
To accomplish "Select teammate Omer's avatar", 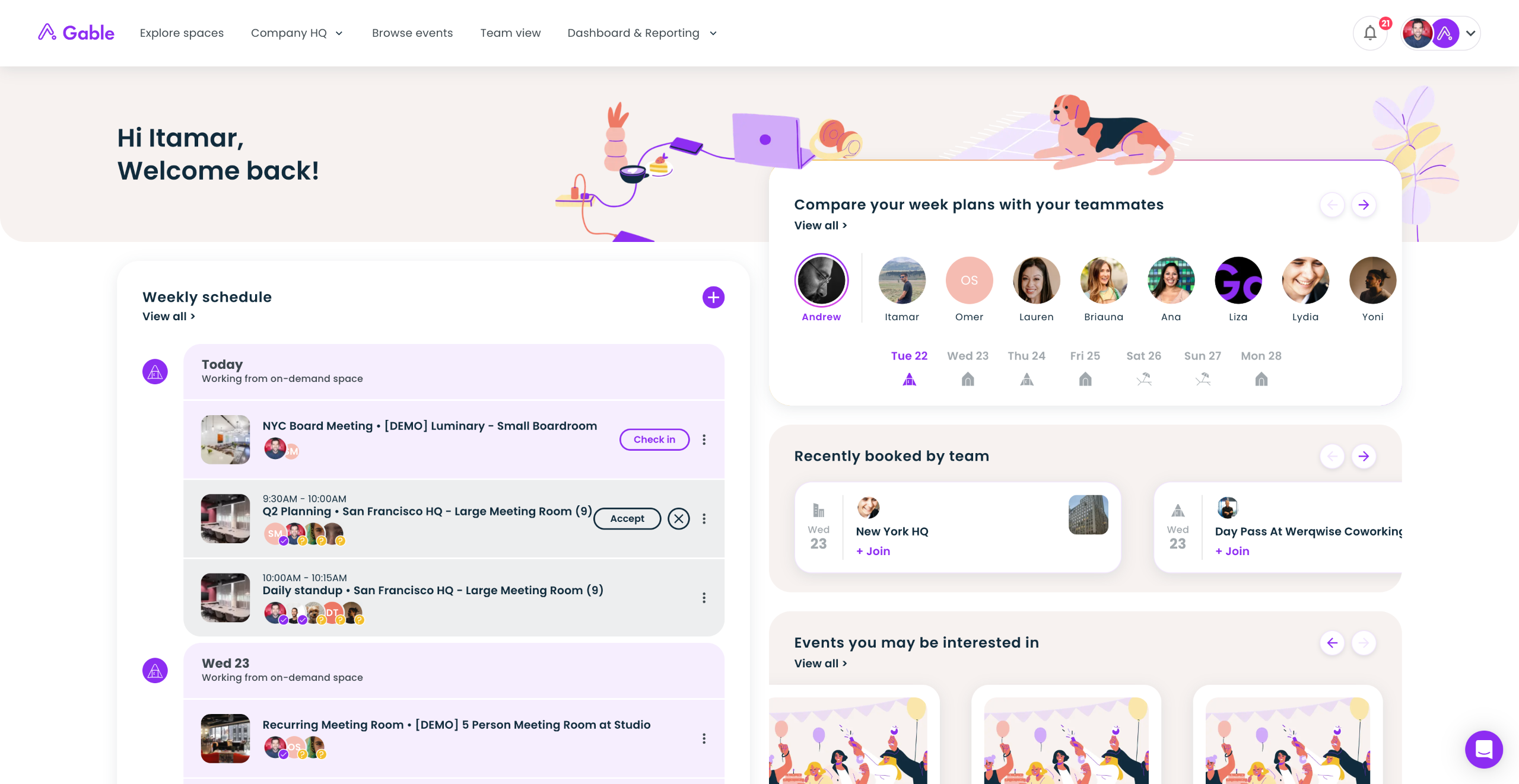I will tap(969, 281).
